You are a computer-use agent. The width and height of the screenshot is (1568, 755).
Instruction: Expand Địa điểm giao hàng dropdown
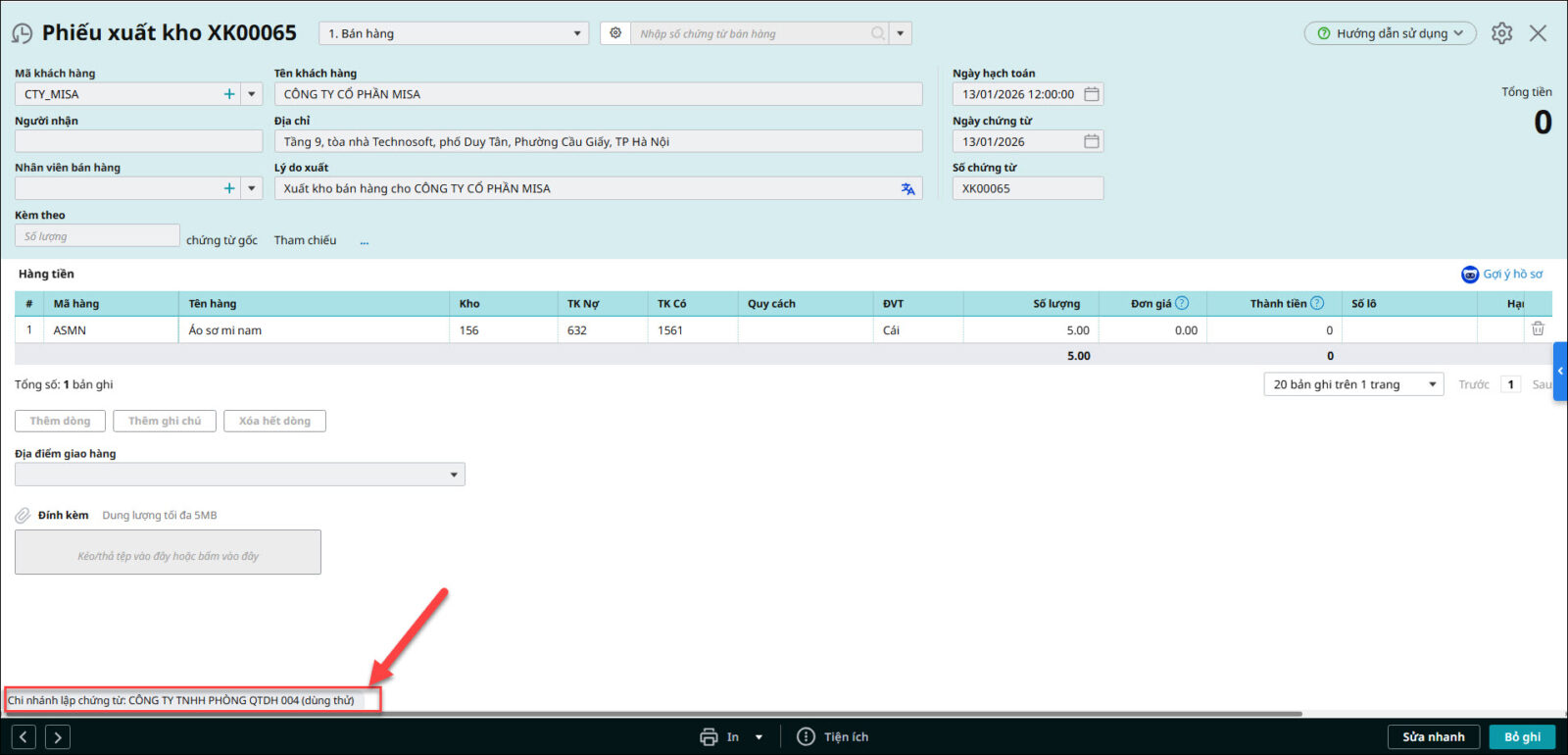[x=453, y=475]
